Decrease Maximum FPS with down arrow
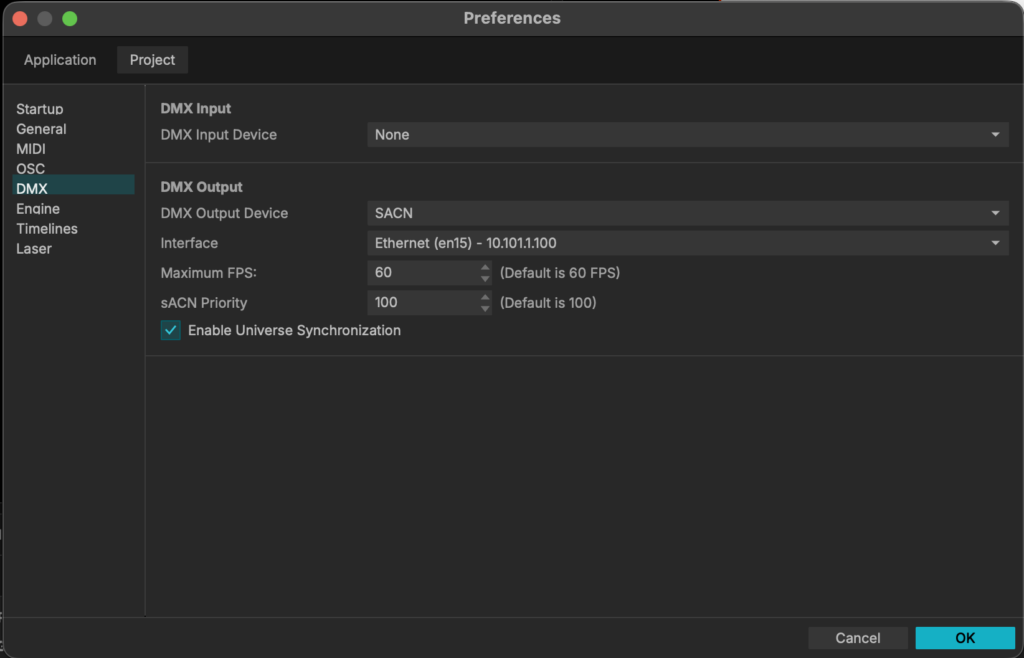Image resolution: width=1024 pixels, height=658 pixels. tap(486, 279)
